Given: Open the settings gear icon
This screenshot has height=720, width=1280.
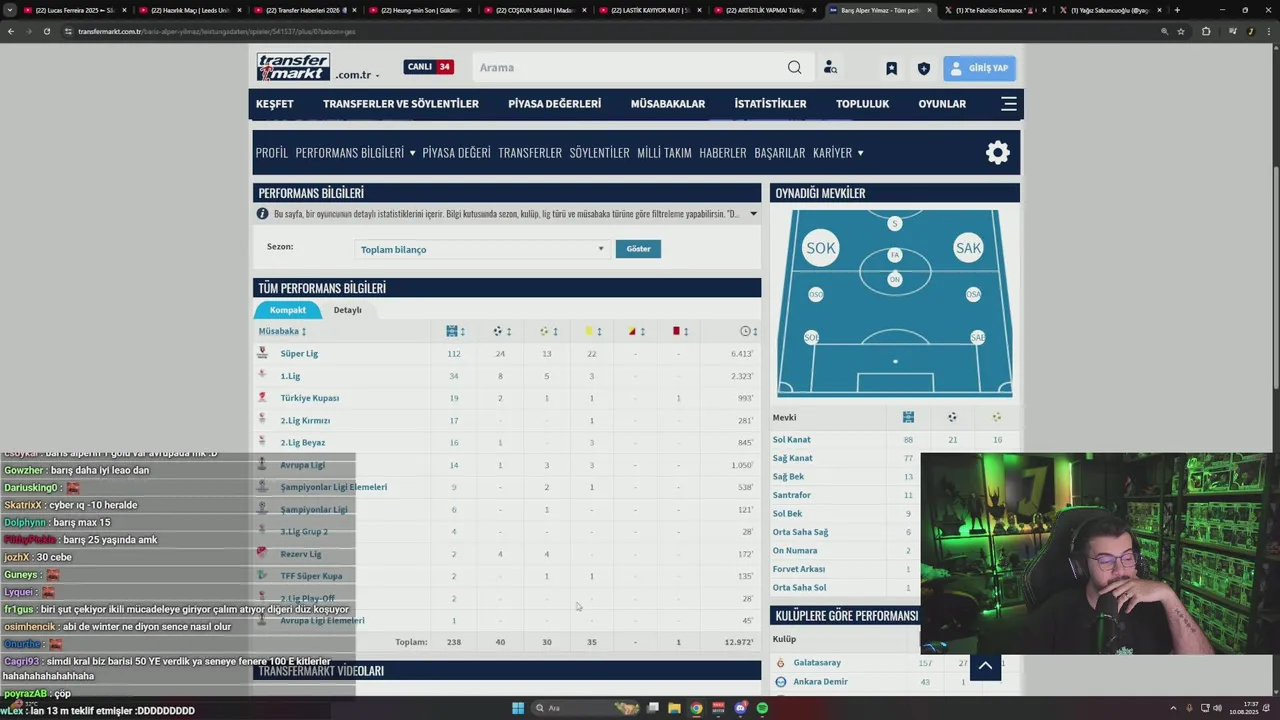Looking at the screenshot, I should pos(997,152).
